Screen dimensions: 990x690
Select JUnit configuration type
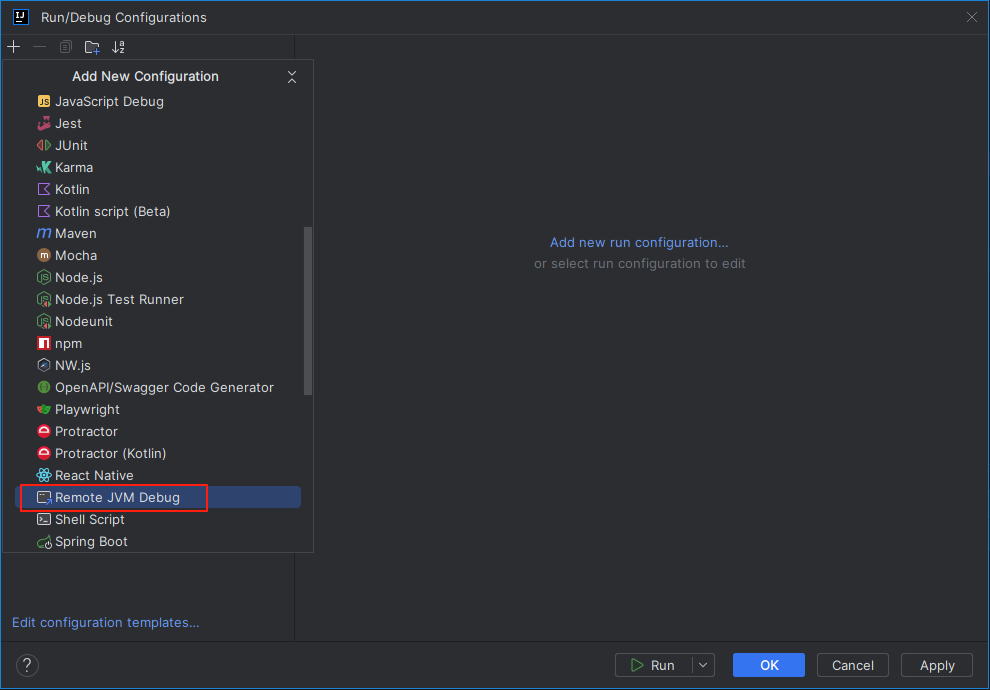(x=71, y=145)
